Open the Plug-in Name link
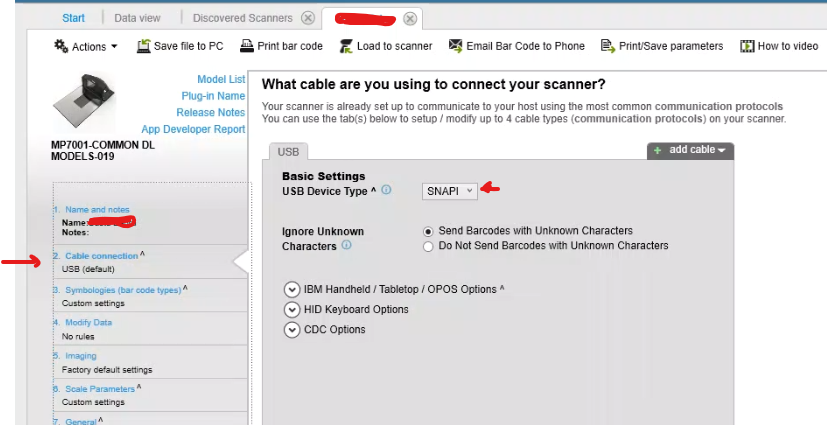Viewport: 827px width, 425px height. click(x=213, y=96)
